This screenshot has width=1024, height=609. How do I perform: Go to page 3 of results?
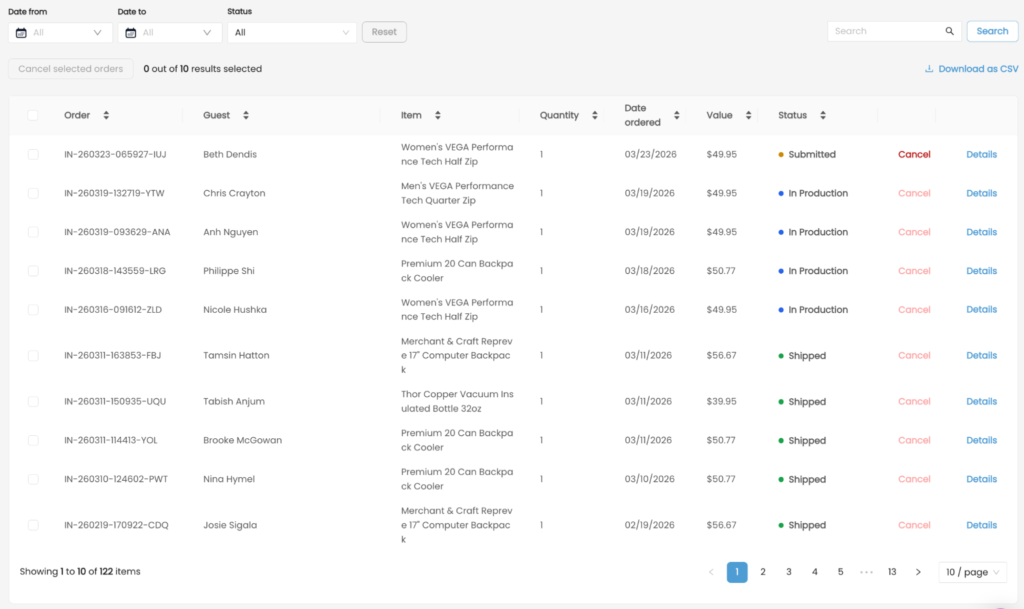tap(789, 572)
